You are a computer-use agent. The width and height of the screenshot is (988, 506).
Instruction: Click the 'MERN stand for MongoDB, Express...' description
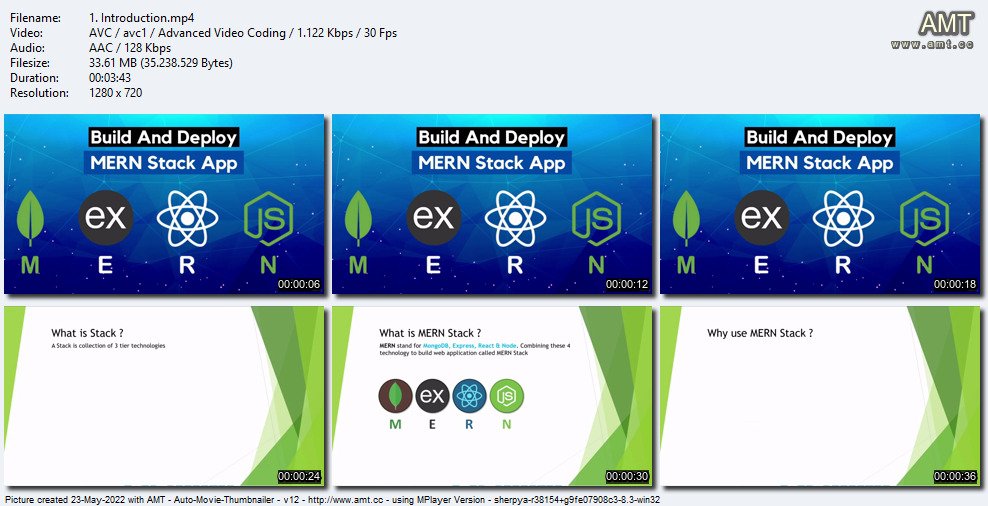click(474, 350)
